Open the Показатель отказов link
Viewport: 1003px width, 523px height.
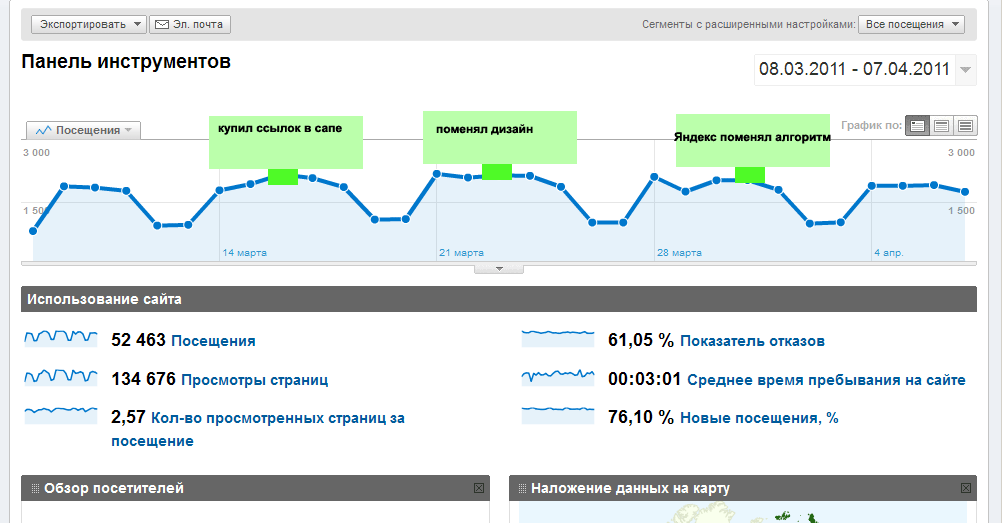[752, 341]
